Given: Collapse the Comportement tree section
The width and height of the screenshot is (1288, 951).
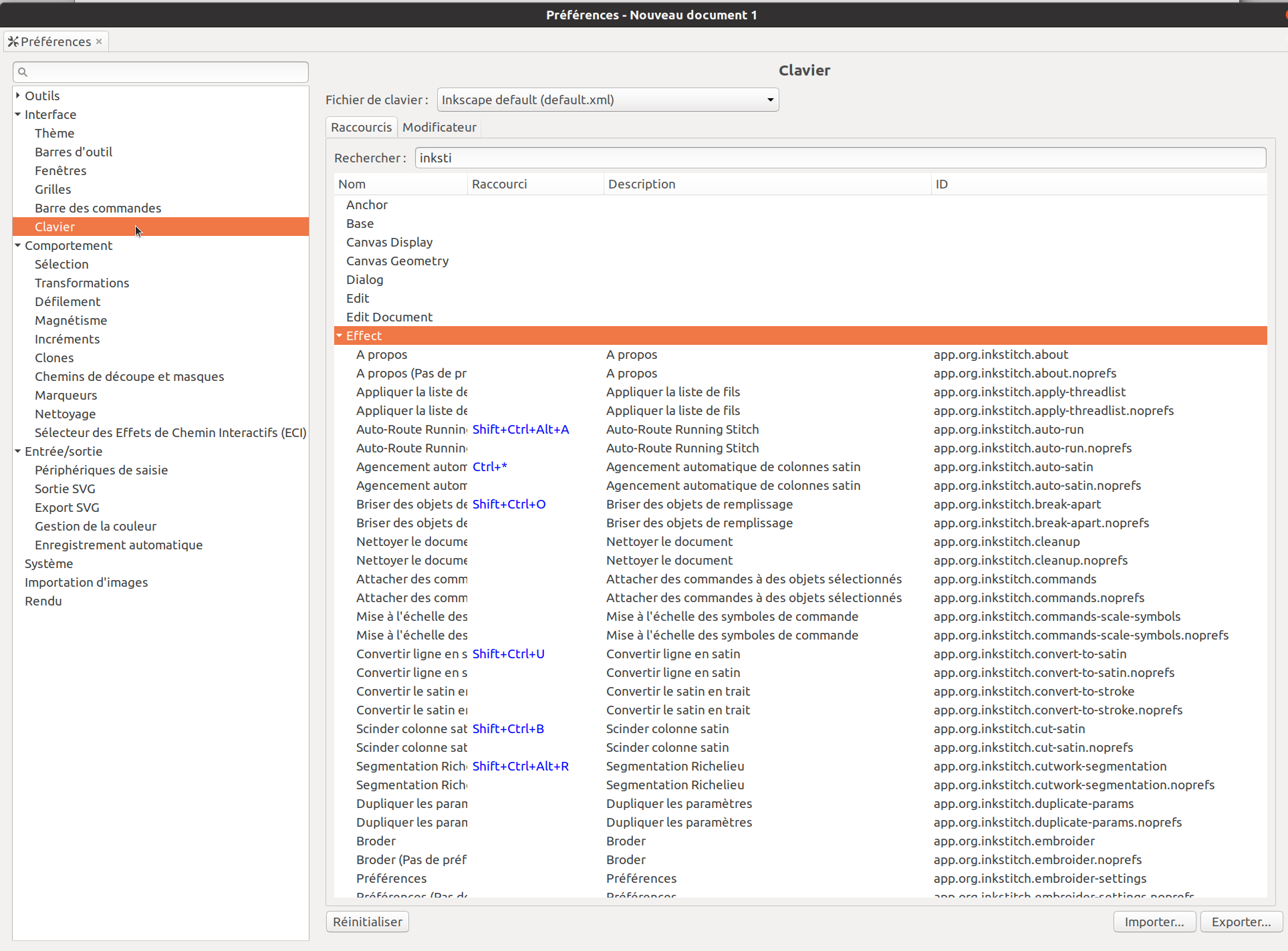Looking at the screenshot, I should (18, 245).
